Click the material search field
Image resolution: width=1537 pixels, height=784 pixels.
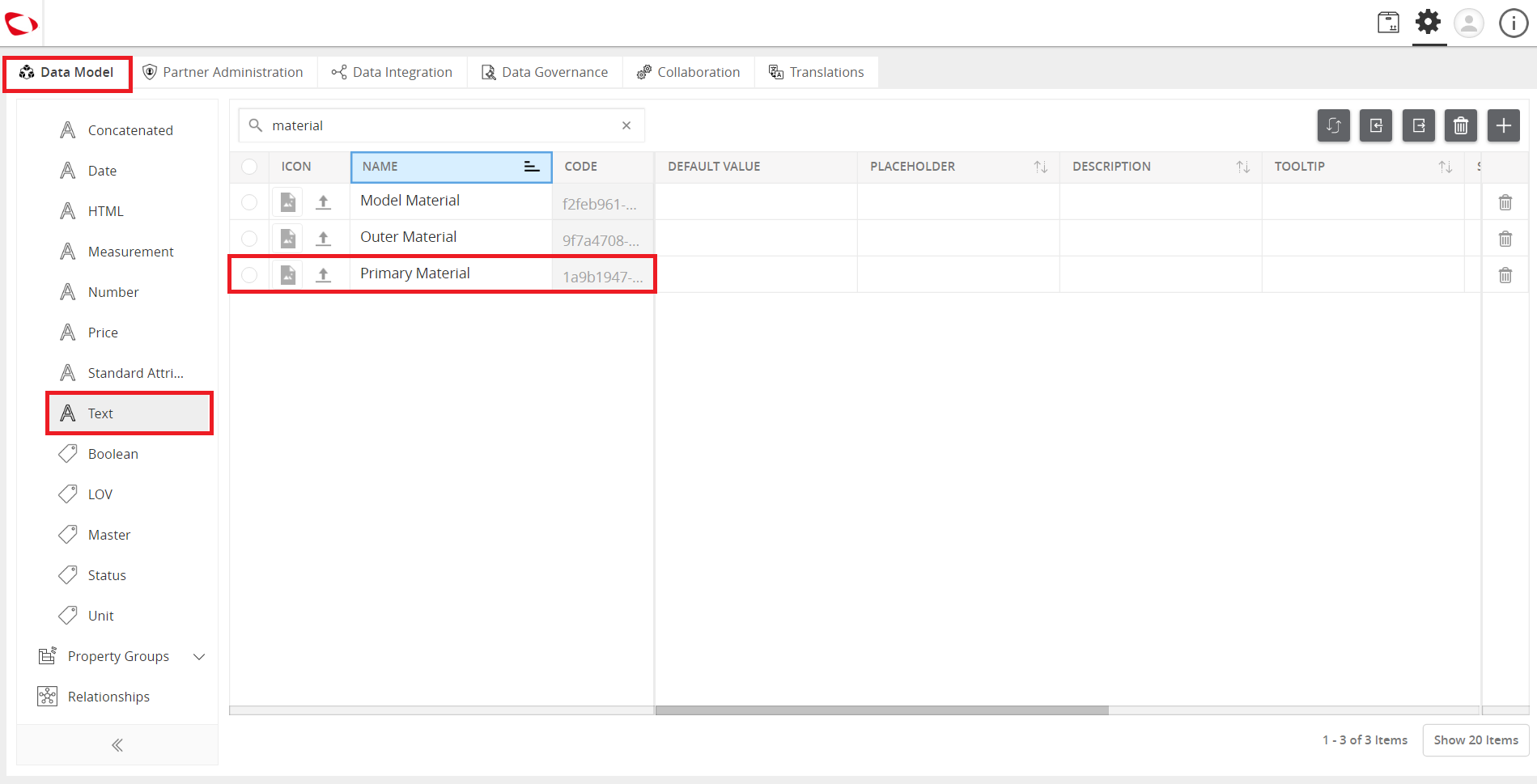[x=441, y=125]
